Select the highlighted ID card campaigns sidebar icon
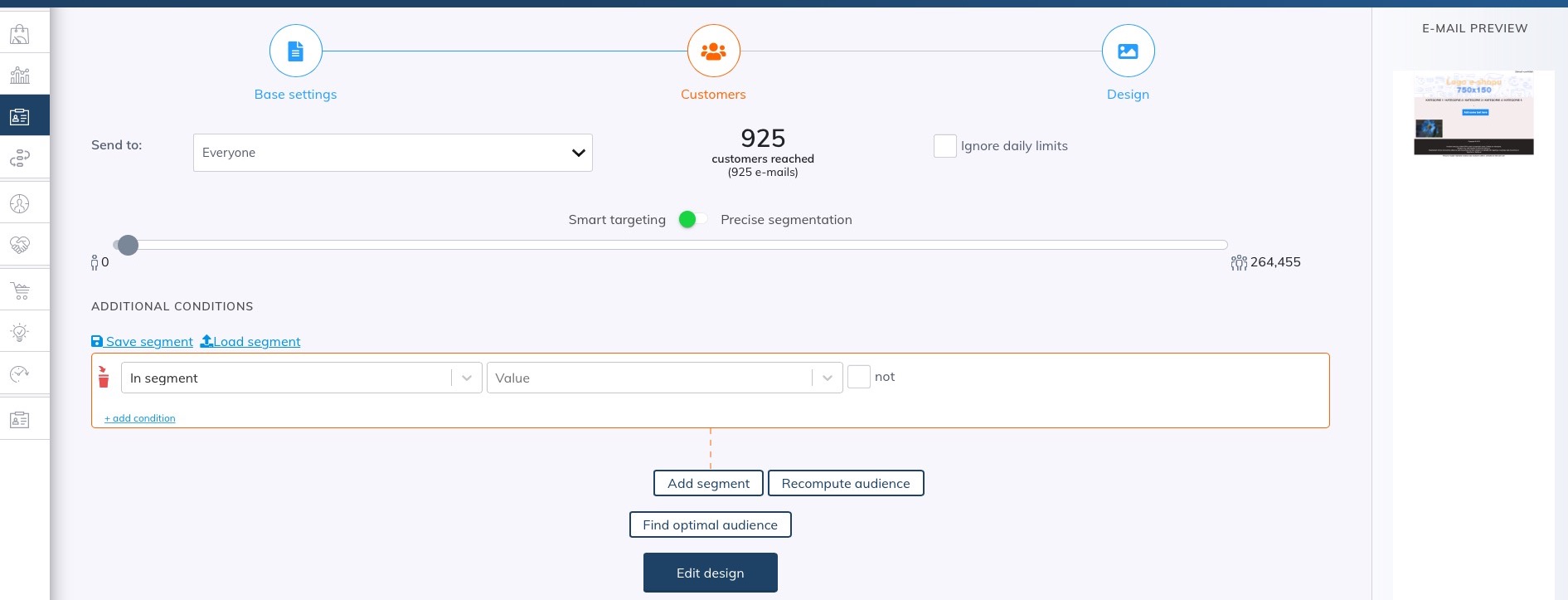 coord(20,116)
